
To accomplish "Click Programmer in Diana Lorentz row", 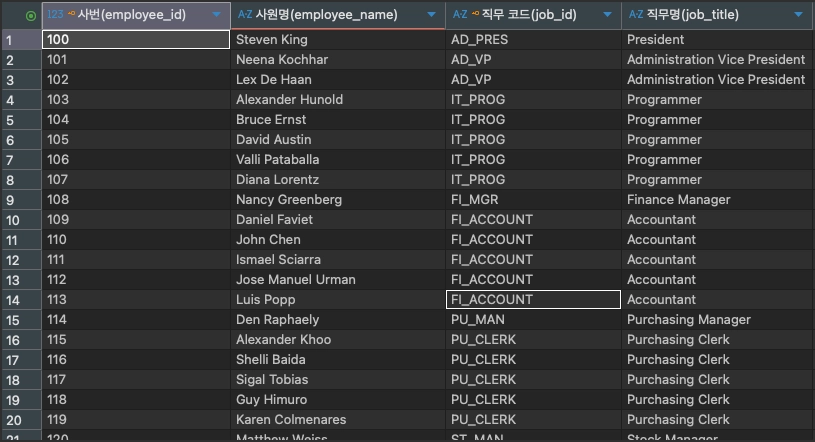I will [717, 180].
